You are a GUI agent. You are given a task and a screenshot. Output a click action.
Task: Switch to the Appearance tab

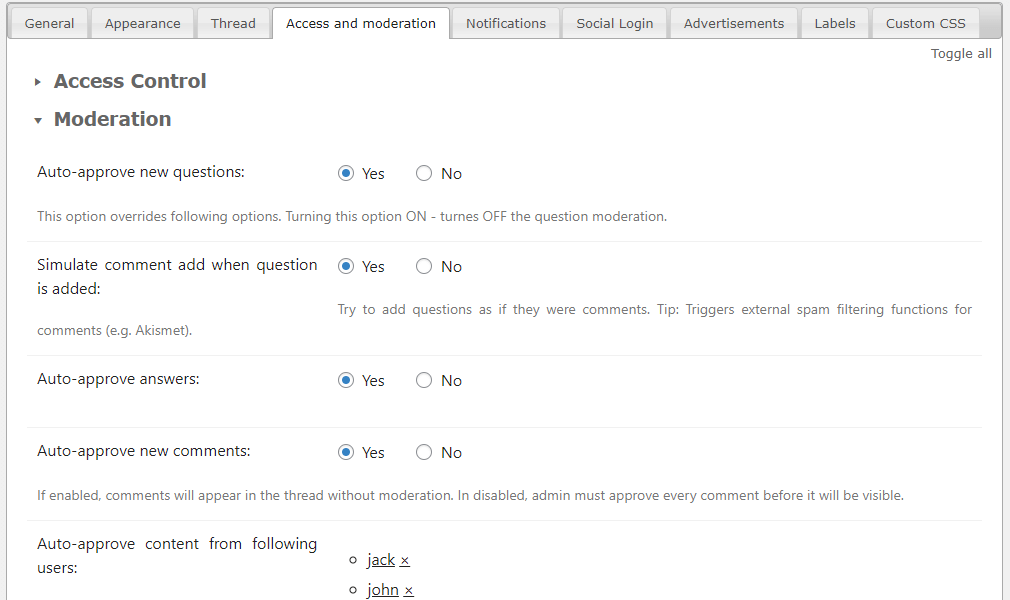(142, 23)
